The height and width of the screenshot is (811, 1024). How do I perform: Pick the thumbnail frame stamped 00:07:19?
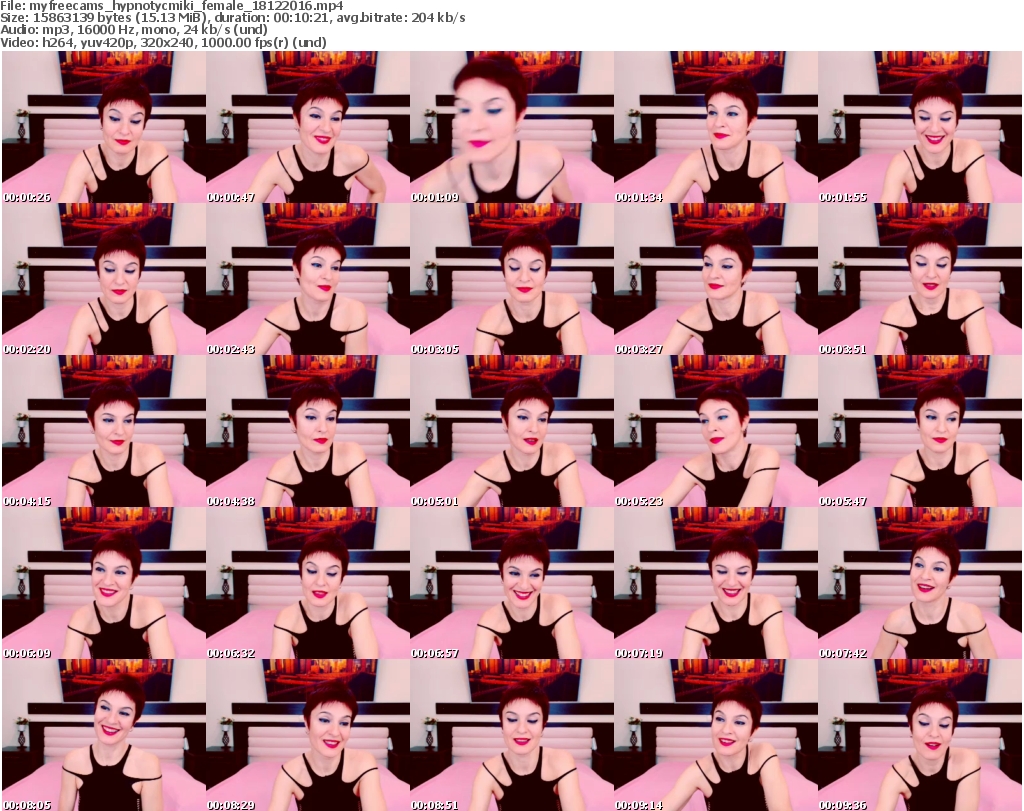(x=716, y=583)
